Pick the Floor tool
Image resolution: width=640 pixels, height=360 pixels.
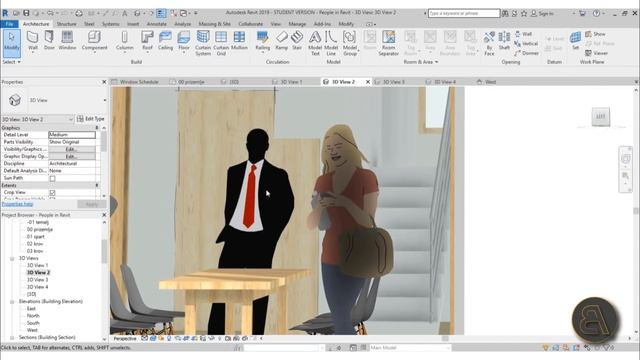(x=184, y=41)
